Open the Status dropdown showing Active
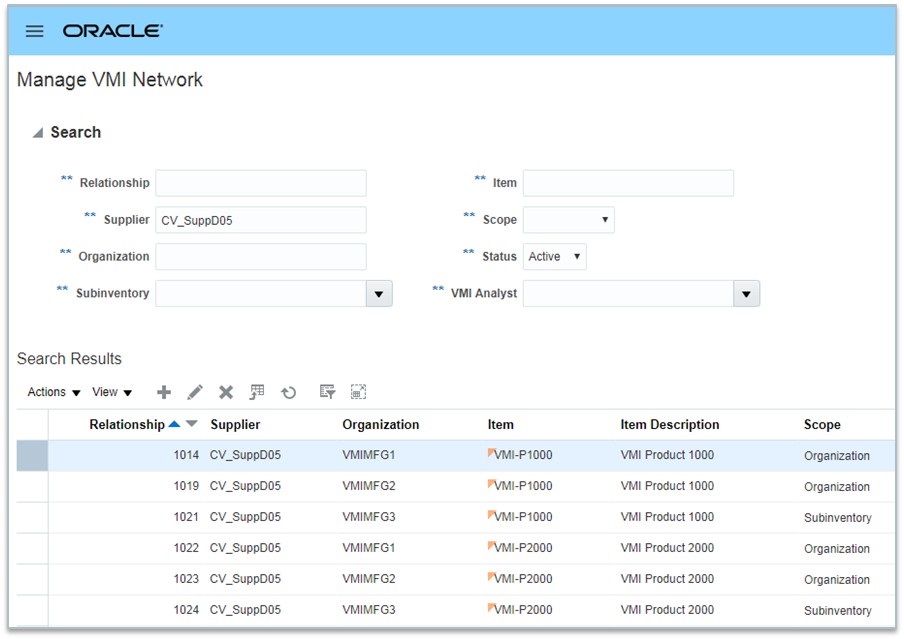The image size is (904, 639). [555, 257]
